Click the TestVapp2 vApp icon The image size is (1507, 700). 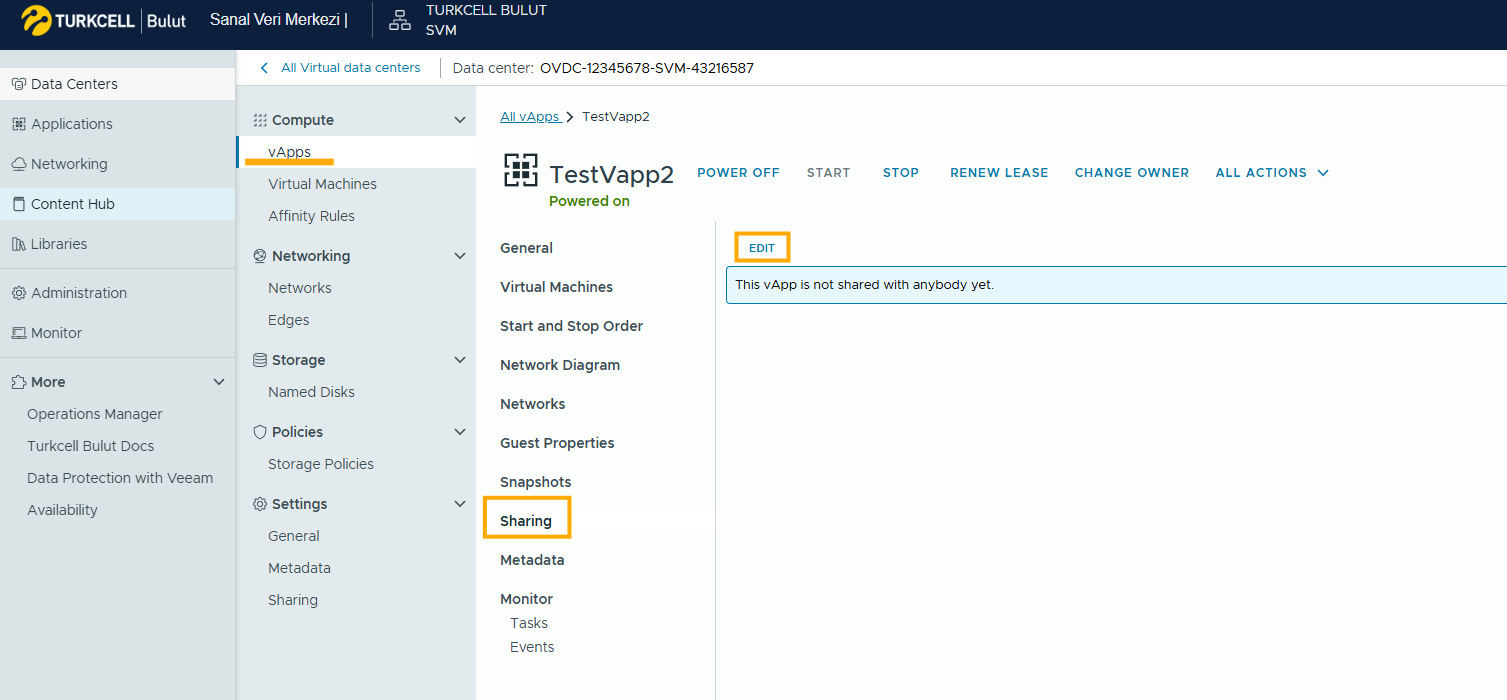coord(520,172)
